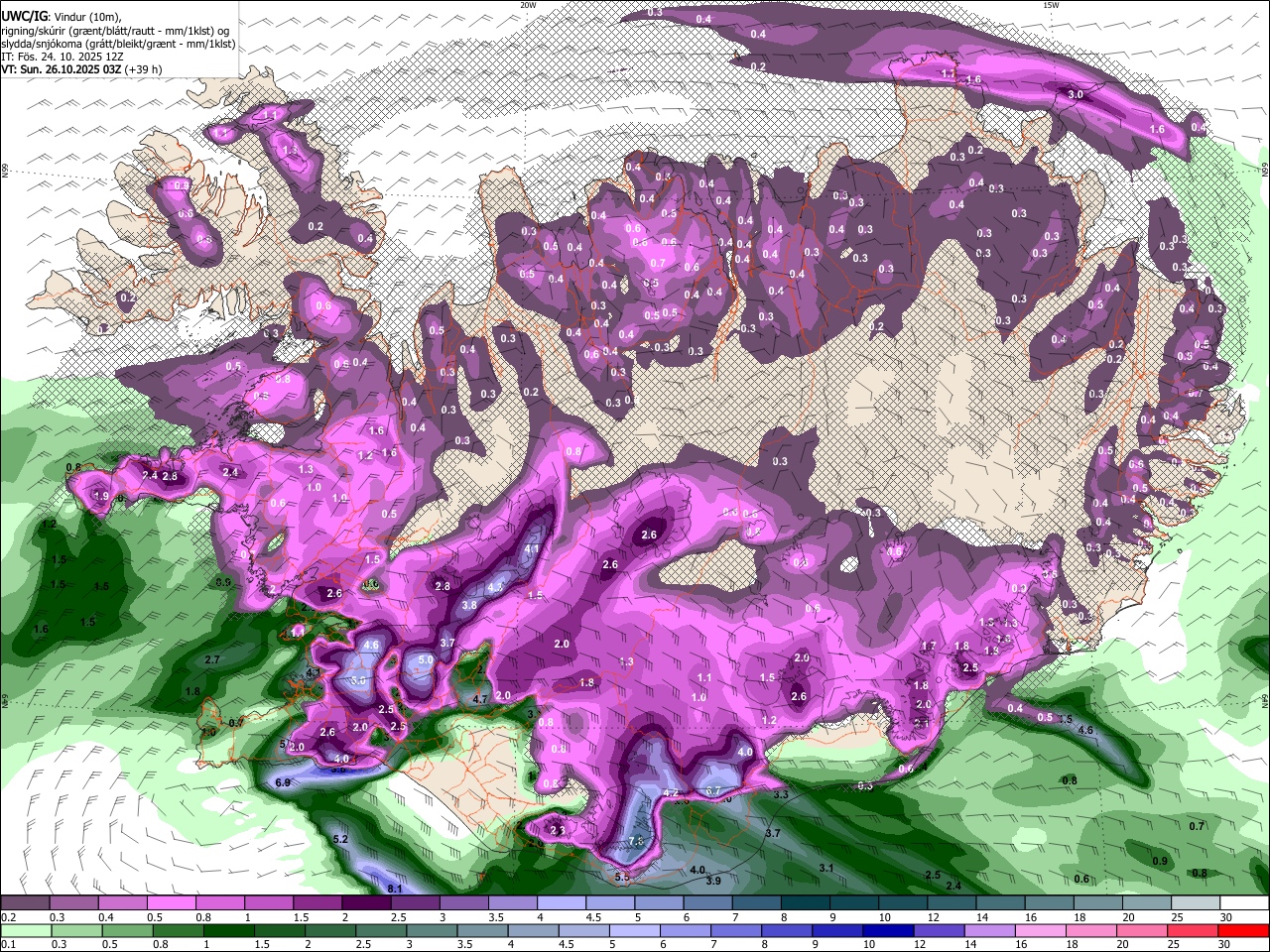Click the '0.9' rain value
1270x952 pixels.
tap(1160, 861)
